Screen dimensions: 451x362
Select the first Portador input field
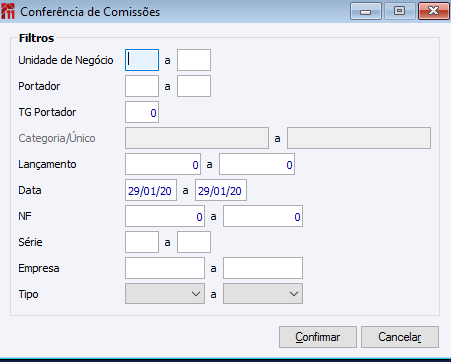point(142,86)
